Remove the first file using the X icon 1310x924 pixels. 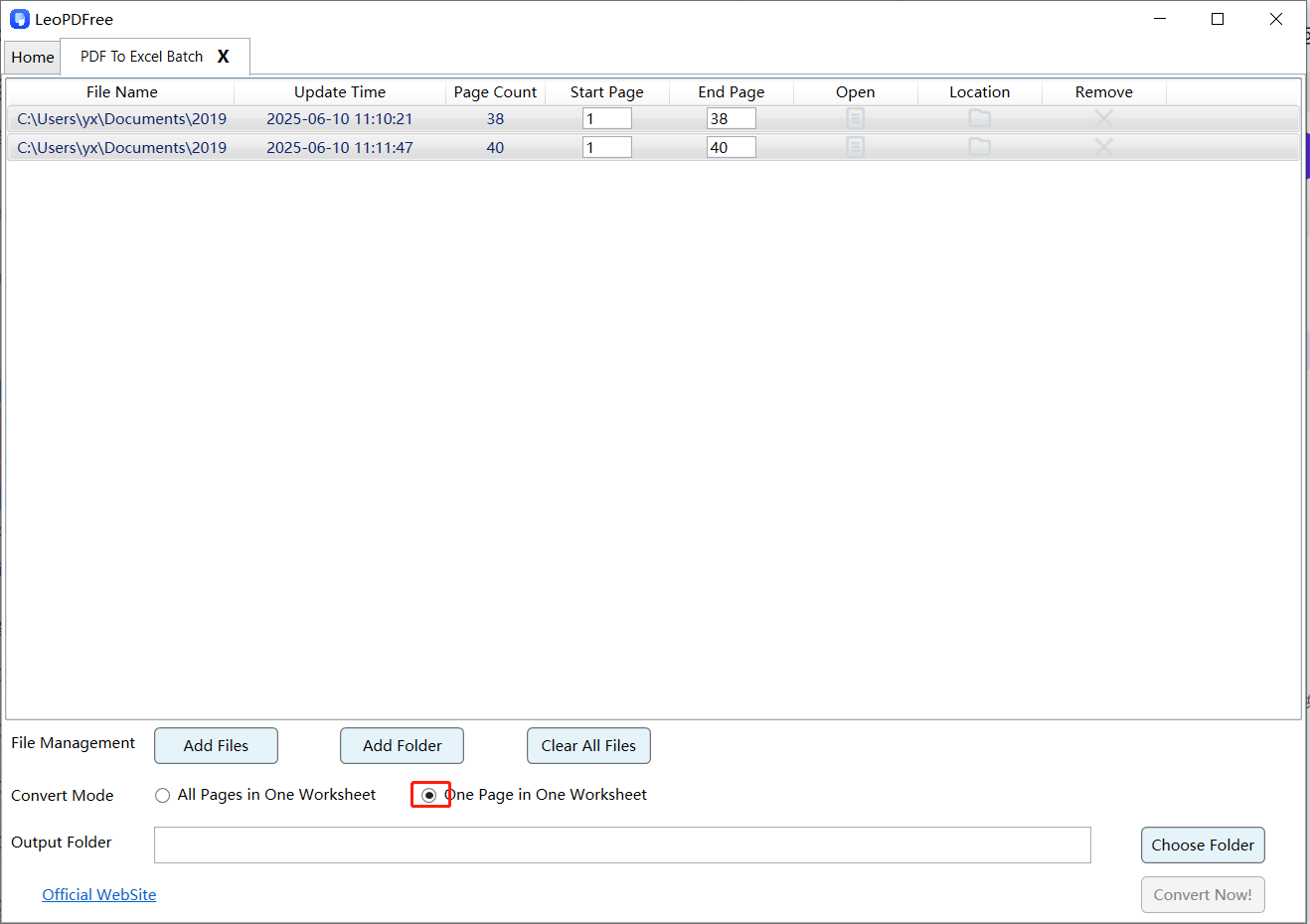click(x=1103, y=117)
